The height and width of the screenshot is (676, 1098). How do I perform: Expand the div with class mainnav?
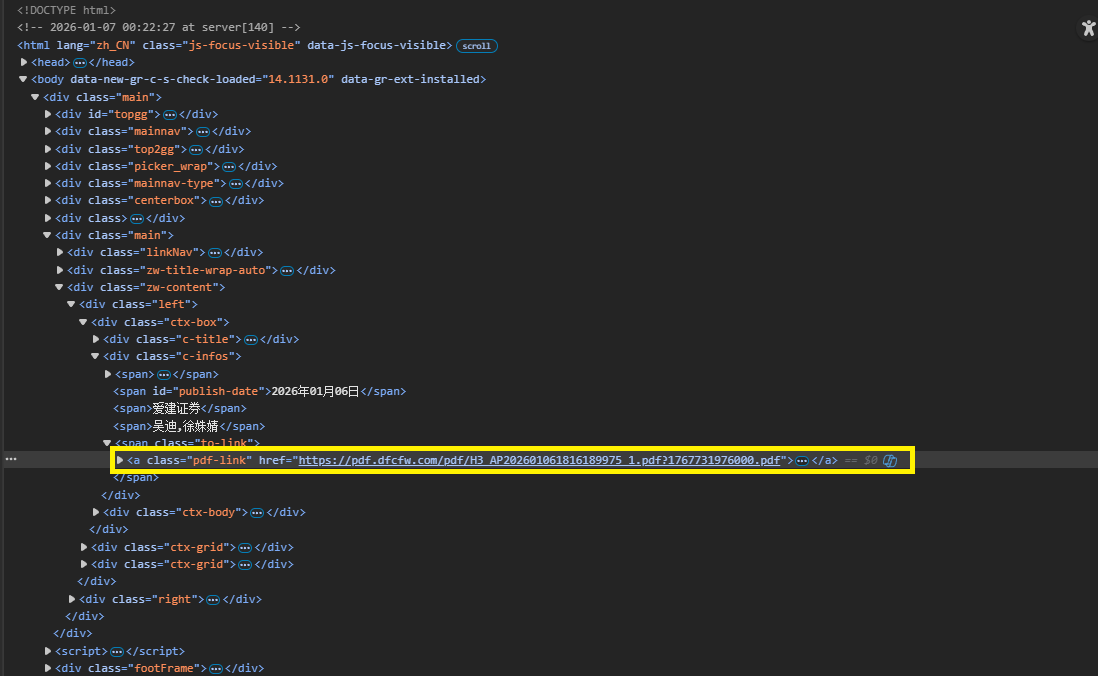[48, 131]
